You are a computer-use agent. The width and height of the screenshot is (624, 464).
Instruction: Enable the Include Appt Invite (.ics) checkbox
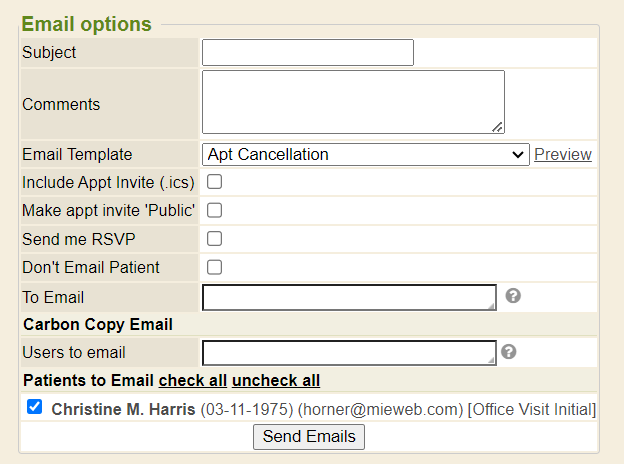click(214, 182)
